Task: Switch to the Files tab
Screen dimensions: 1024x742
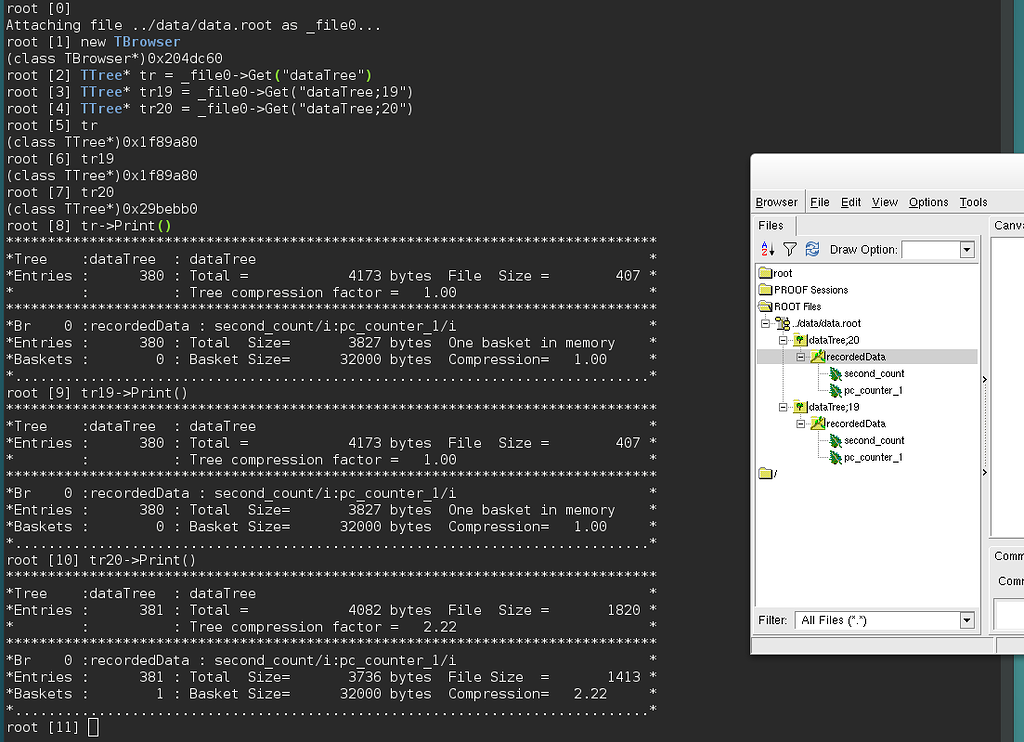Action: pyautogui.click(x=771, y=226)
